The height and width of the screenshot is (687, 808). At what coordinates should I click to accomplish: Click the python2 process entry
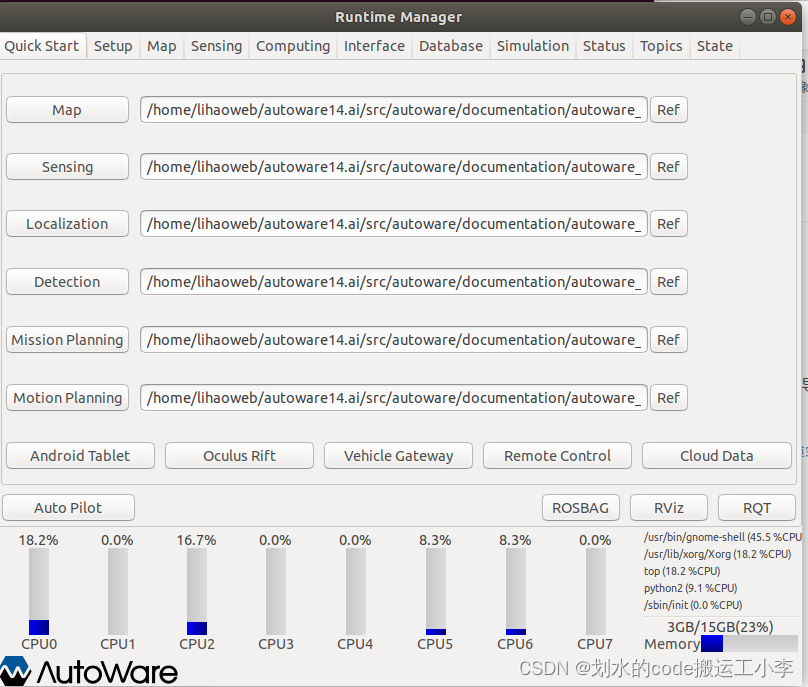(x=691, y=588)
